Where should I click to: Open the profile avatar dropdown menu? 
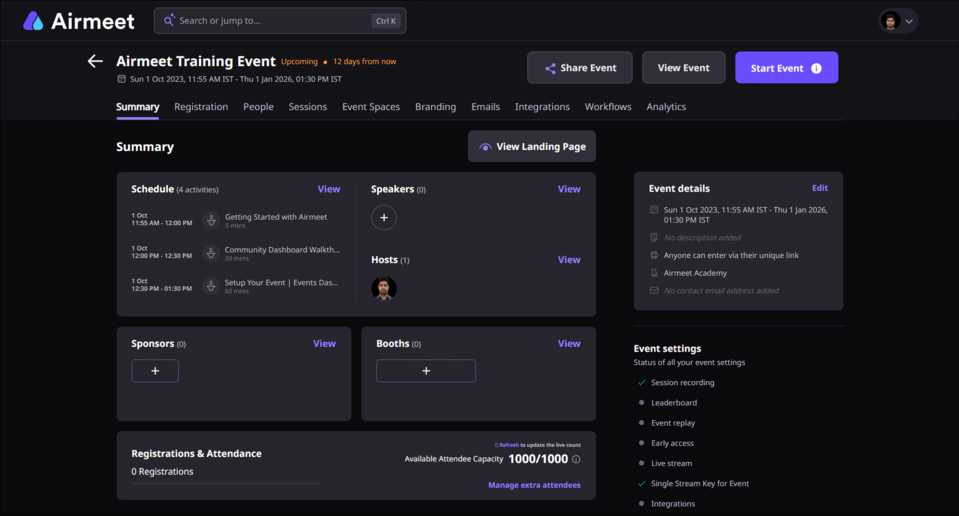(898, 21)
